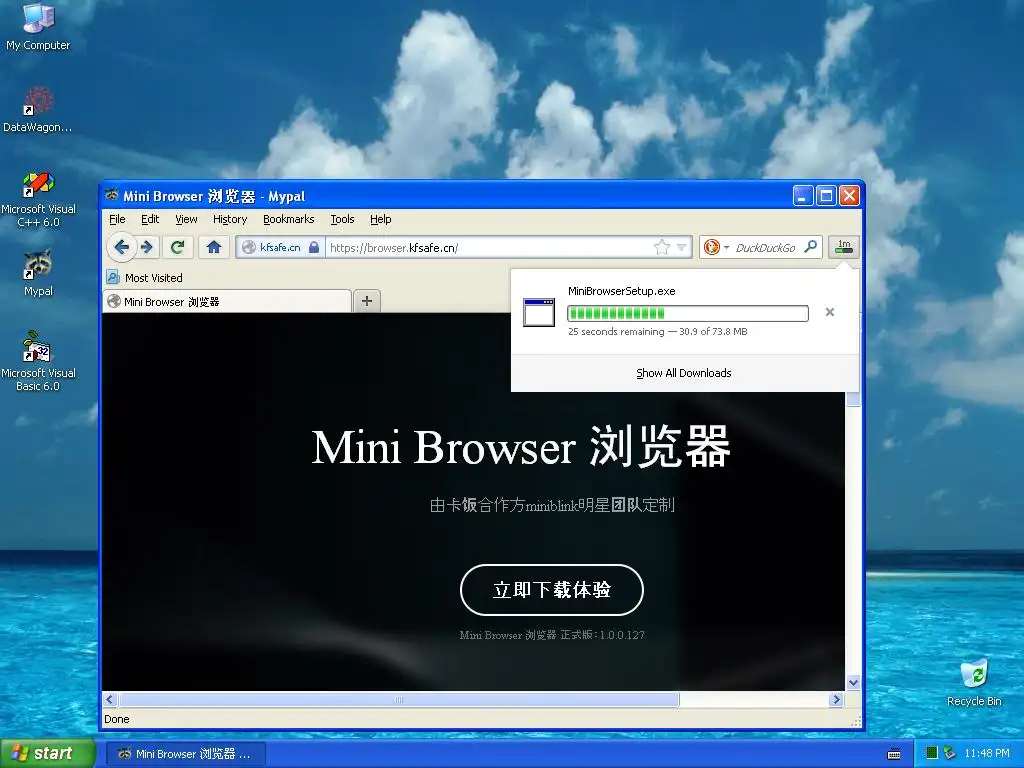Image resolution: width=1024 pixels, height=768 pixels.
Task: Open the File menu
Action: 117,219
